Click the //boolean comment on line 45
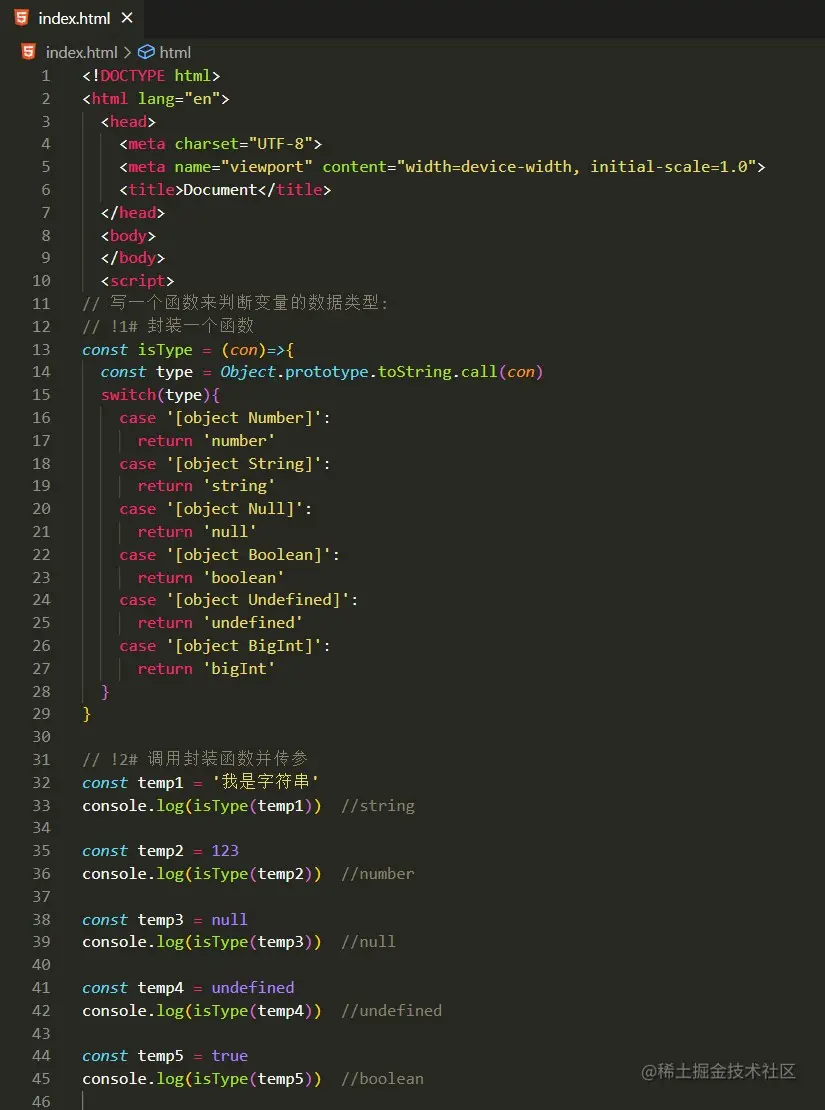This screenshot has height=1110, width=825. (382, 1079)
